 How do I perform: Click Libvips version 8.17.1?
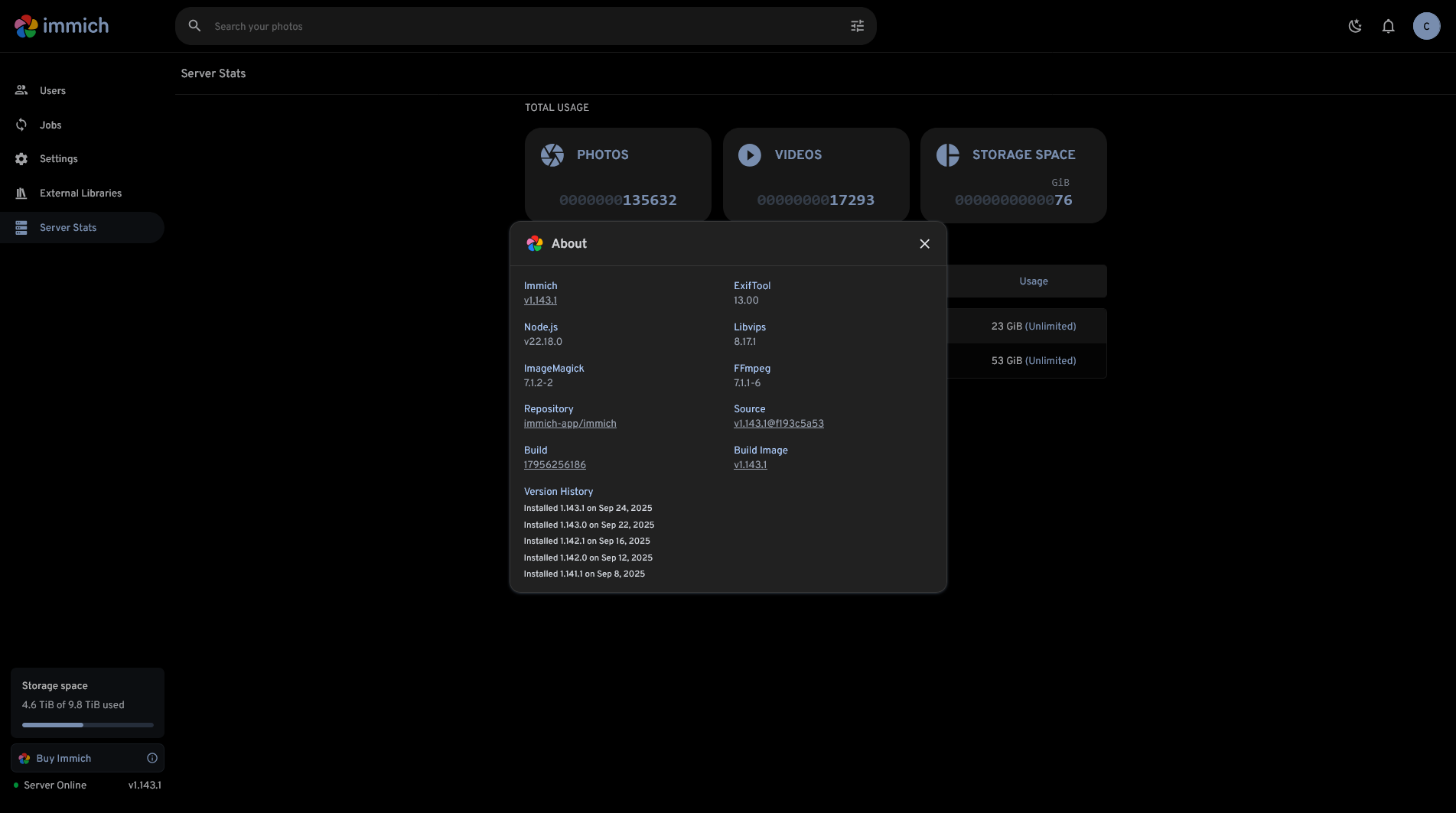point(744,342)
